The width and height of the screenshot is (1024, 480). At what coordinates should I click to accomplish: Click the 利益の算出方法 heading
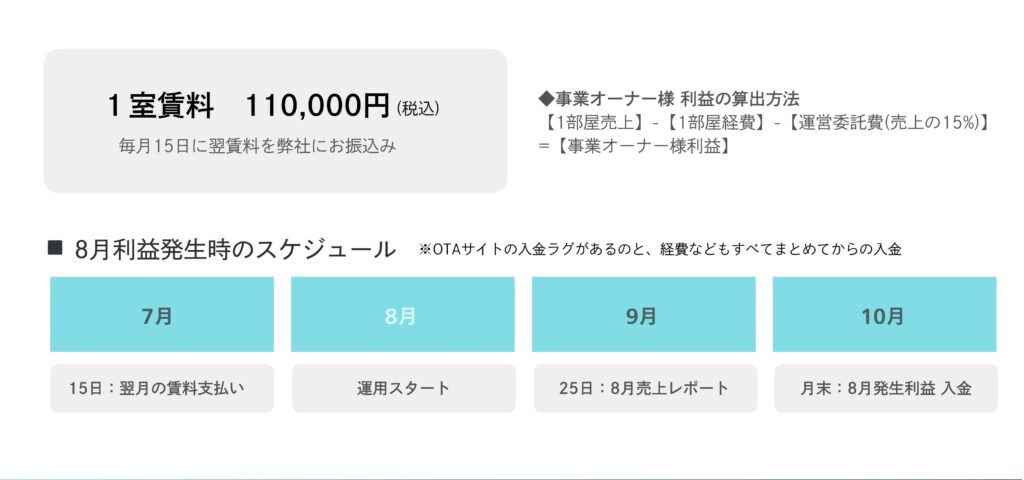coord(740,99)
